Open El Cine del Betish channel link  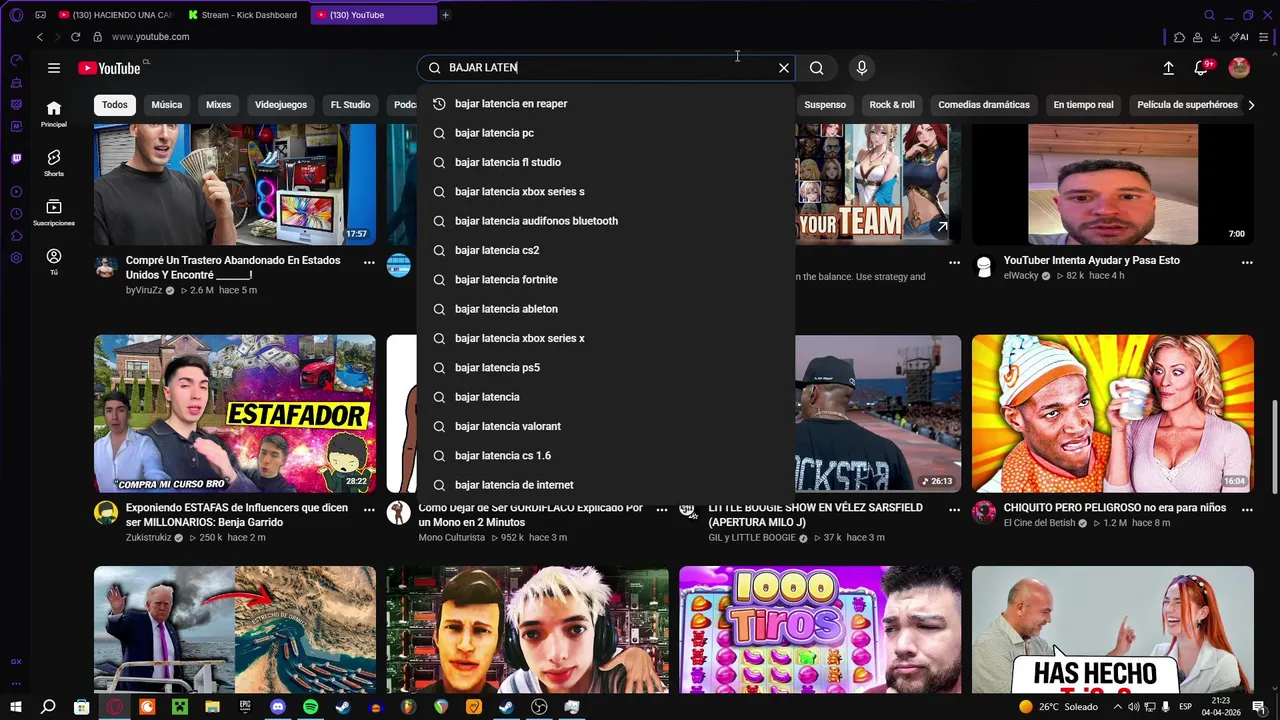tap(1039, 523)
